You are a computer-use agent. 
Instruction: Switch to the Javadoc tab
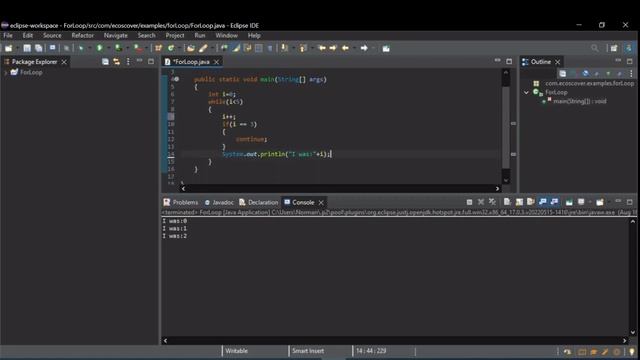(219, 202)
